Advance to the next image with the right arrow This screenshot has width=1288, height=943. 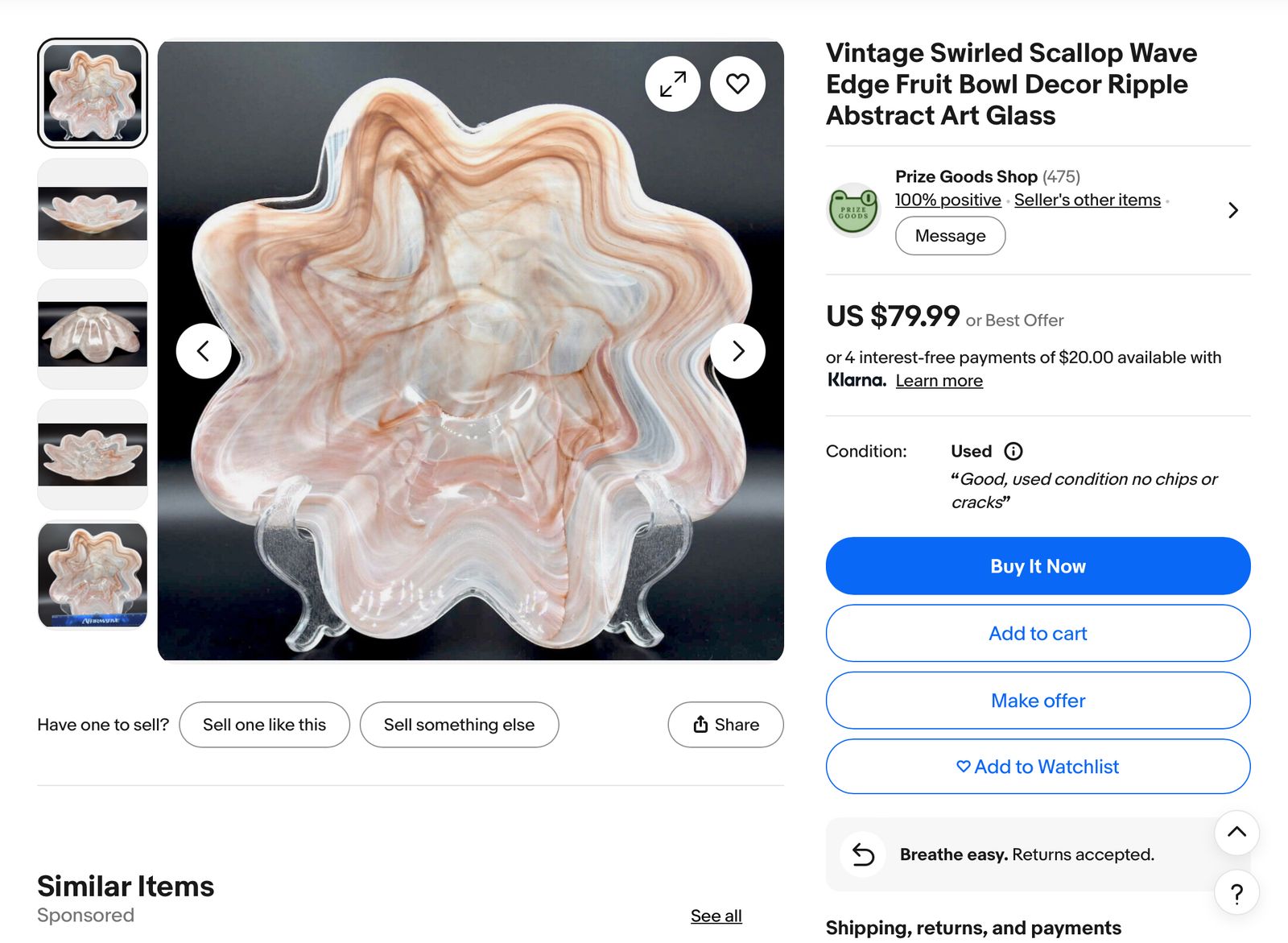click(737, 351)
